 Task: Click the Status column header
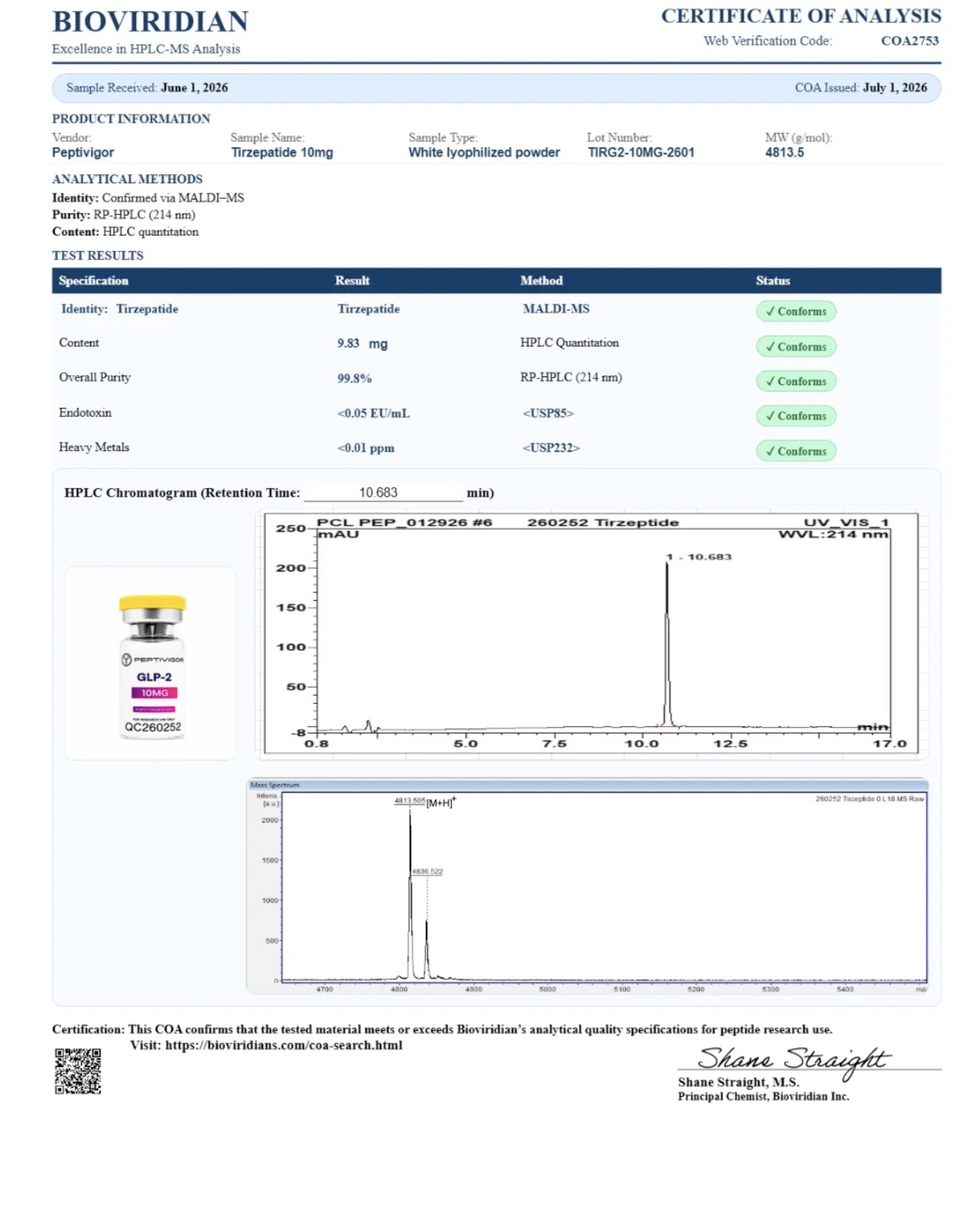tap(773, 281)
